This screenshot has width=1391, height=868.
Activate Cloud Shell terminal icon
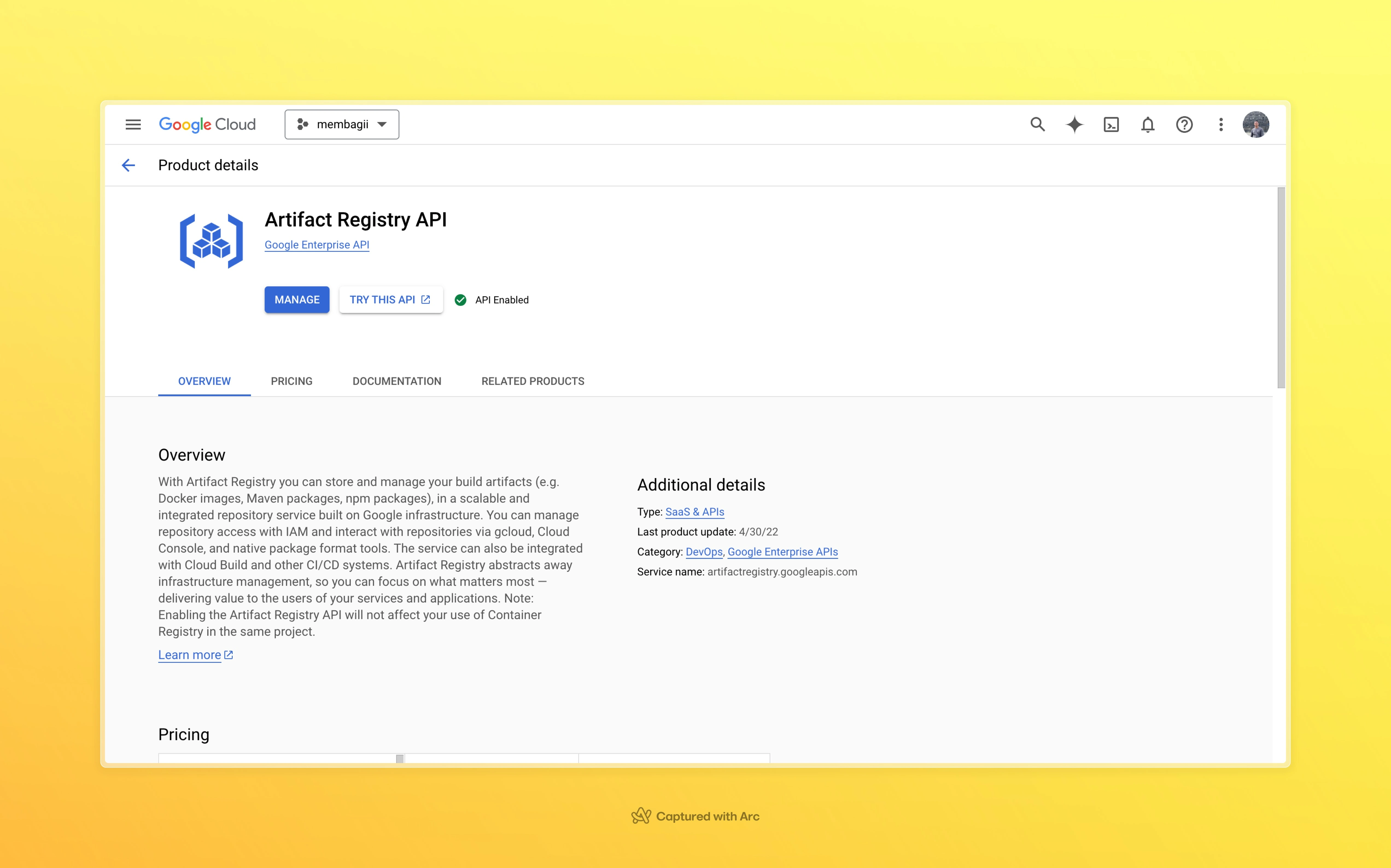1111,124
